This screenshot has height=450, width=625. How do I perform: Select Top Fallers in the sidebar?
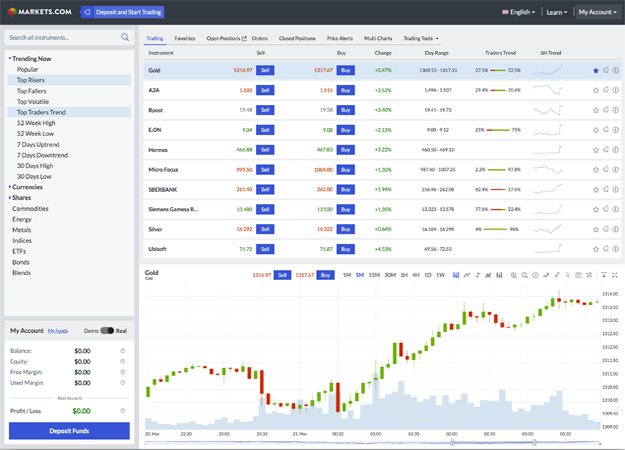[31, 91]
